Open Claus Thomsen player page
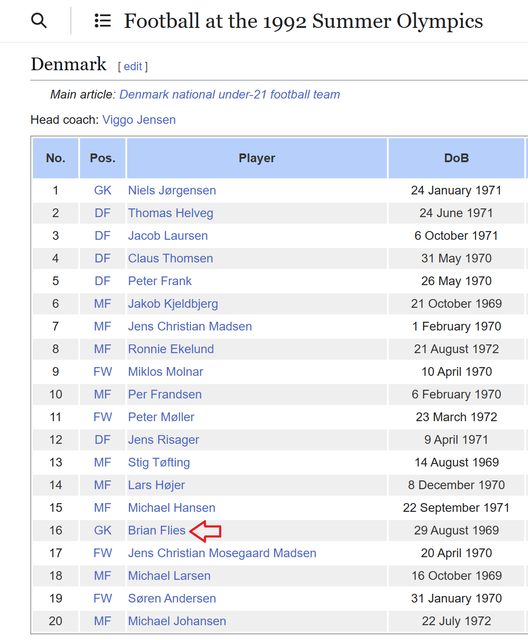 coord(170,258)
